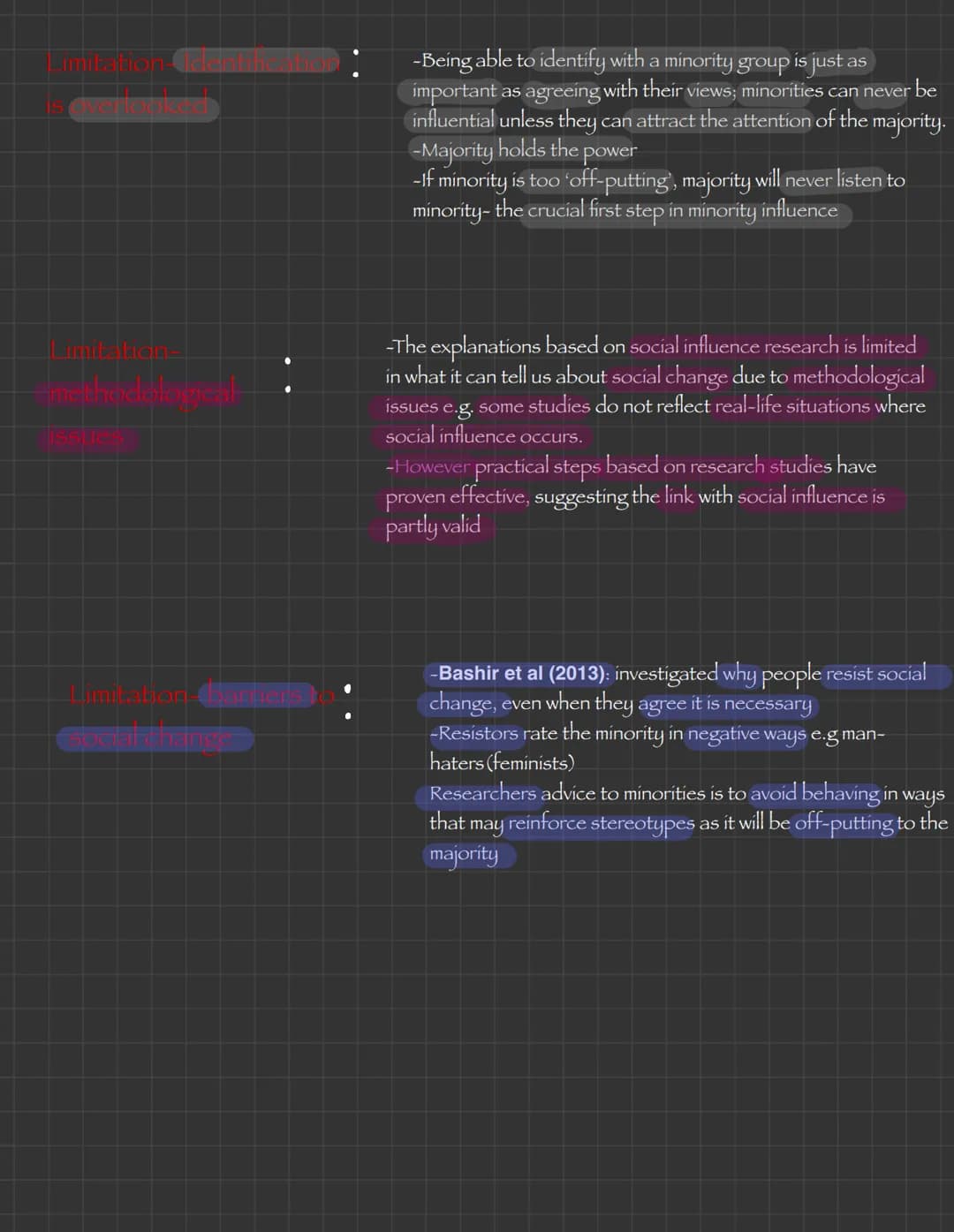Select highlighted text 'social influence research is limited'

click(773, 345)
